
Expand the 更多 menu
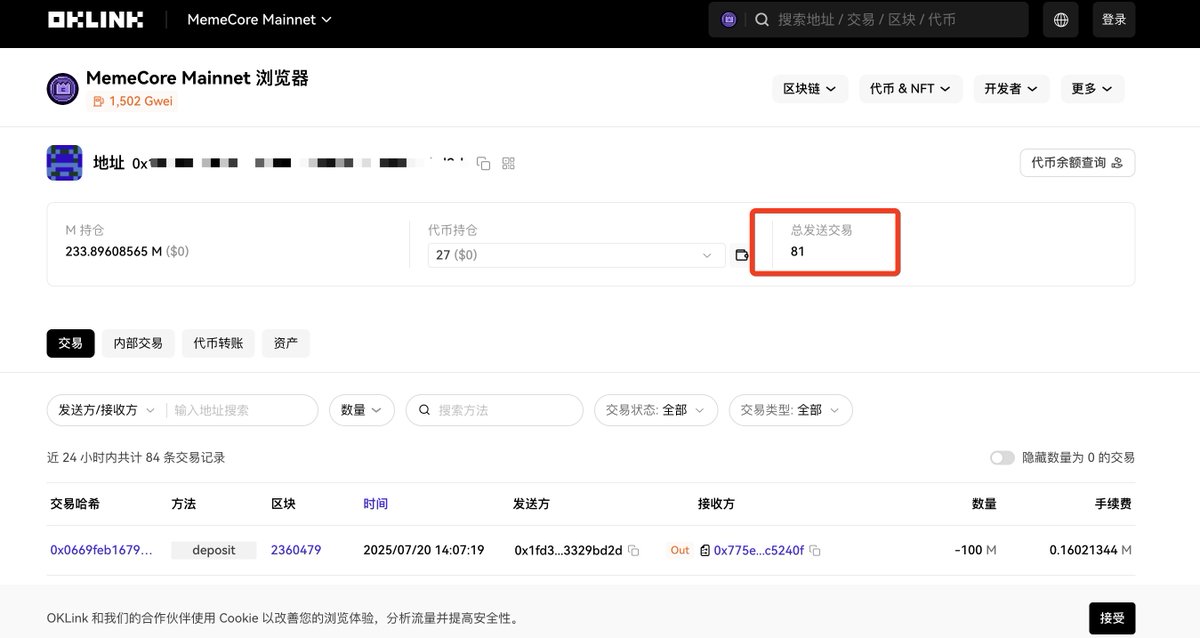(1092, 89)
